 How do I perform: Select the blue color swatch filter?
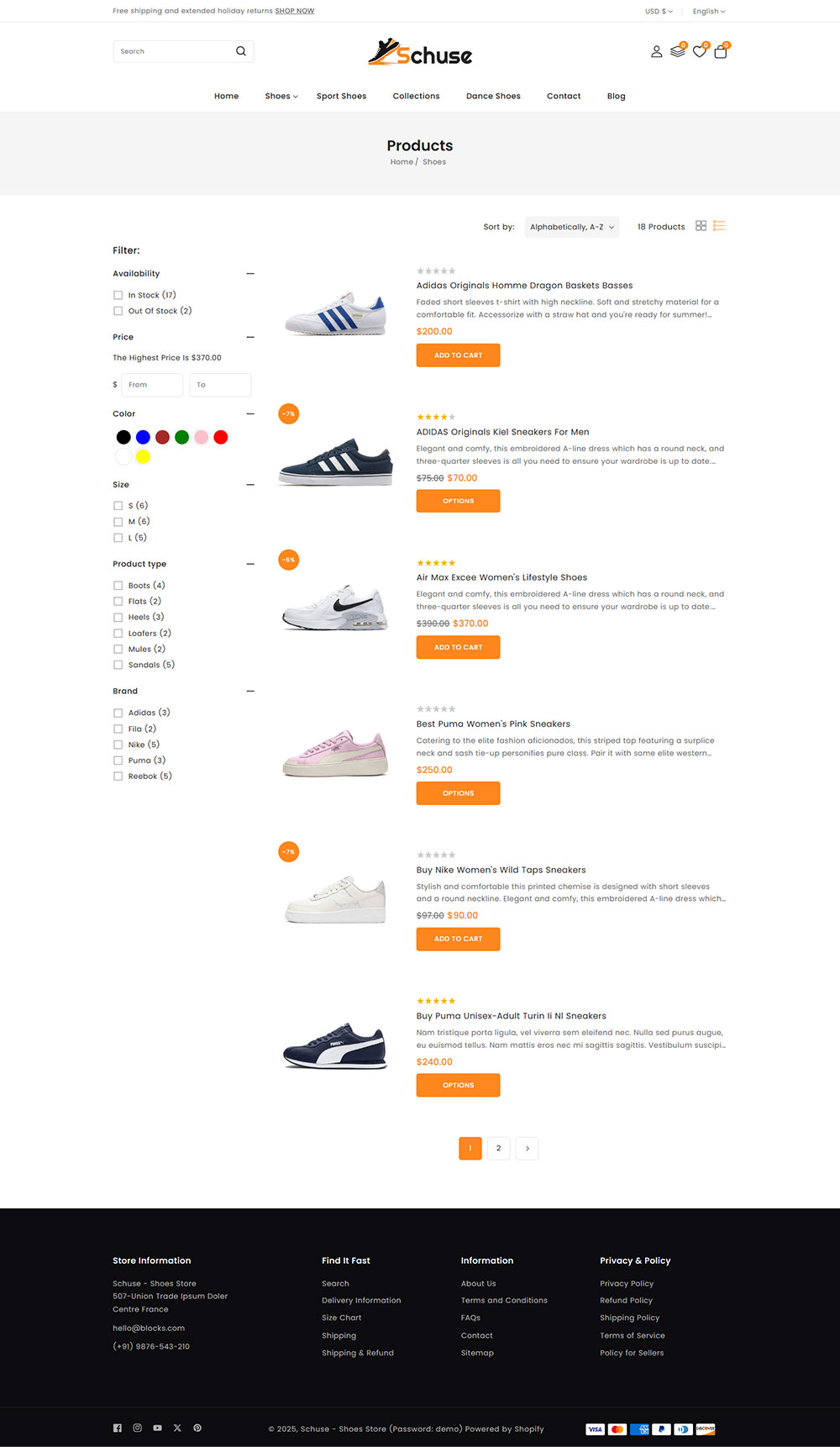pyautogui.click(x=143, y=437)
